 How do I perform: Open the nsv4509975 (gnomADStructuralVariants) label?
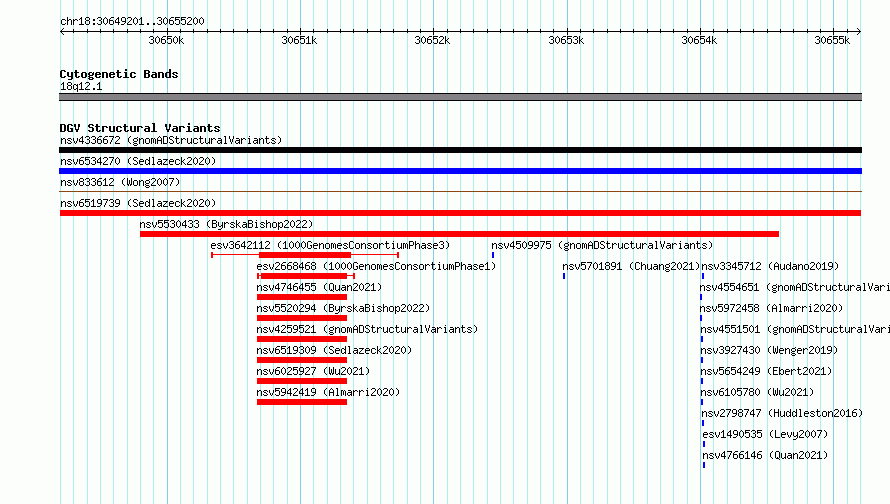tap(602, 245)
